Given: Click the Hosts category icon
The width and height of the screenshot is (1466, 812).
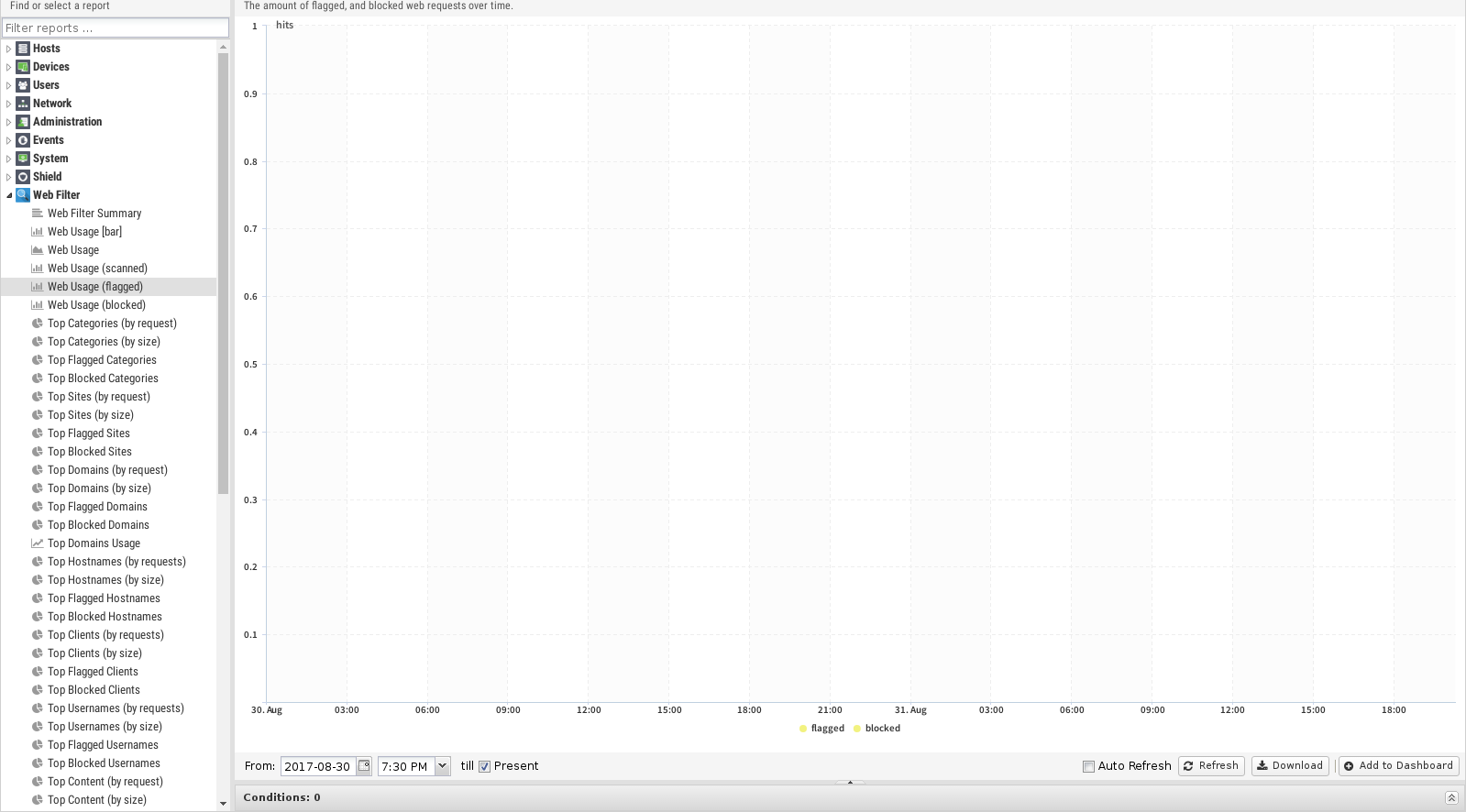Looking at the screenshot, I should point(23,49).
